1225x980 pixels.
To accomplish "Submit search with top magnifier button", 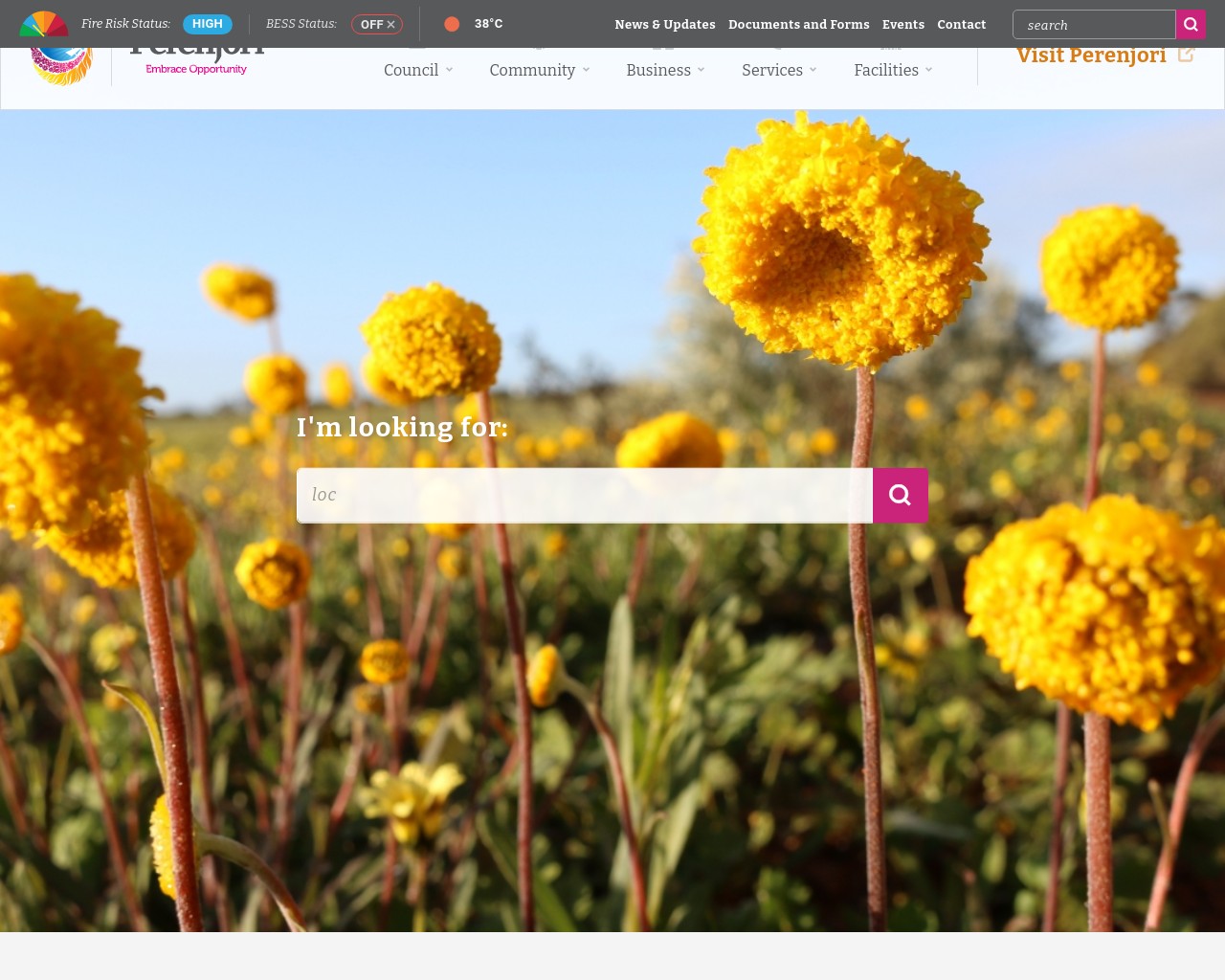I will [1191, 25].
